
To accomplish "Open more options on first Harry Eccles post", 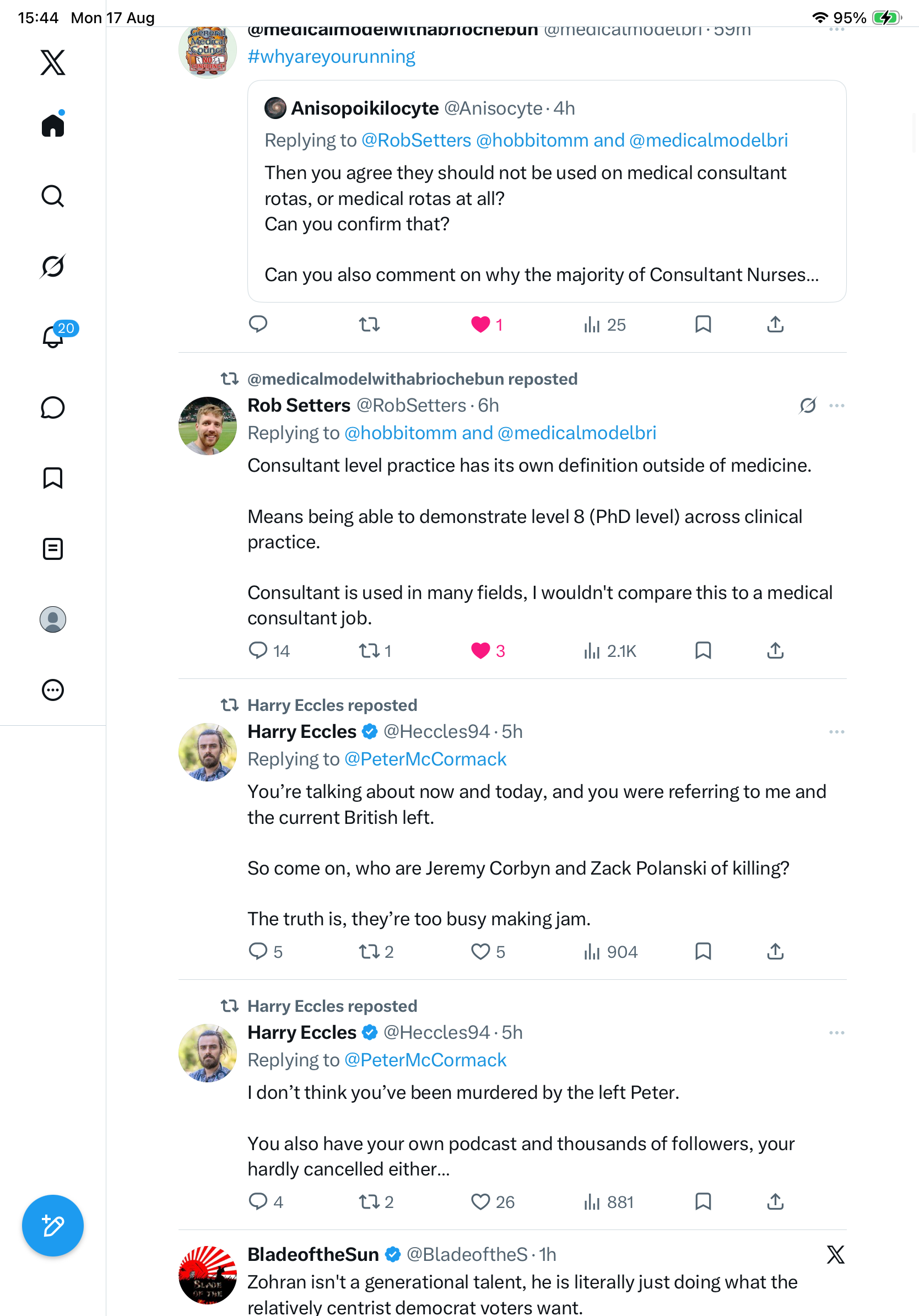I will pyautogui.click(x=836, y=732).
